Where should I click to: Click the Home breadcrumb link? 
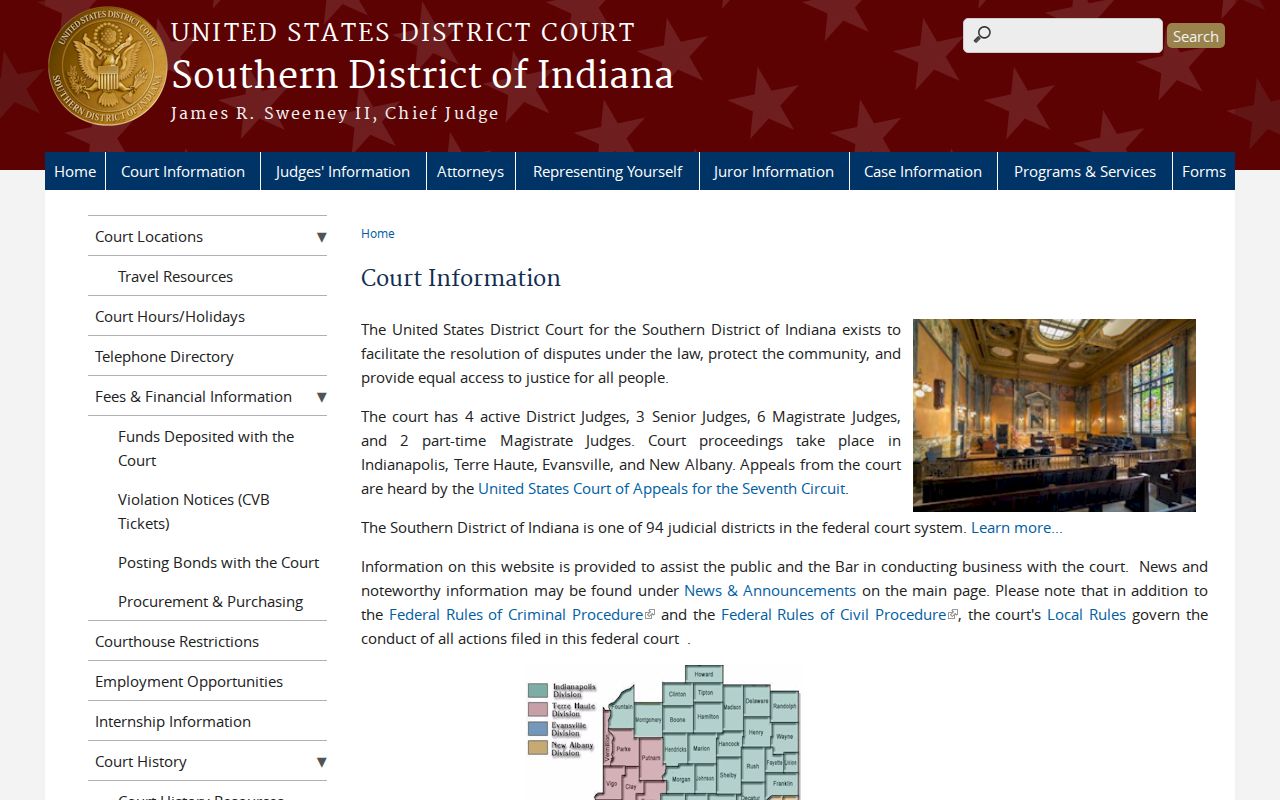[x=378, y=233]
